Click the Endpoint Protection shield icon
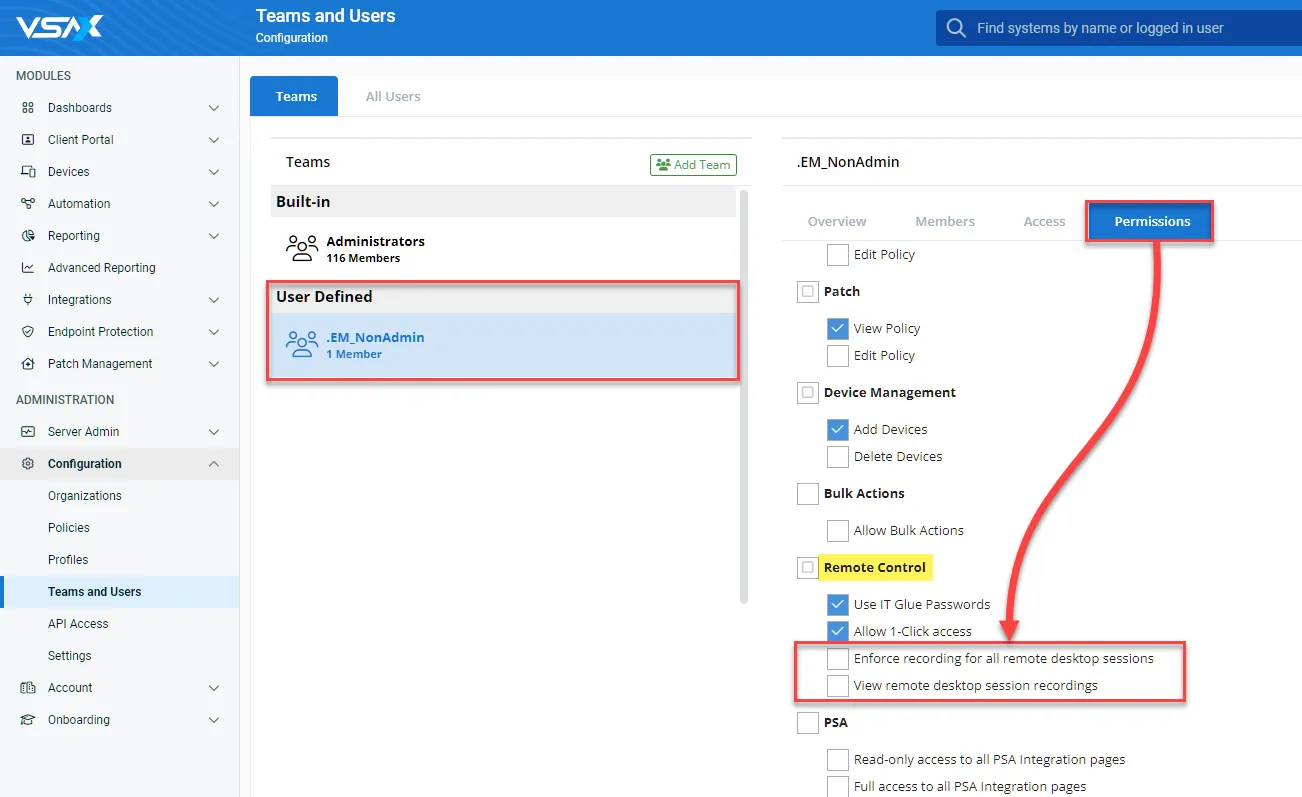Viewport: 1302px width, 797px height. tap(28, 332)
